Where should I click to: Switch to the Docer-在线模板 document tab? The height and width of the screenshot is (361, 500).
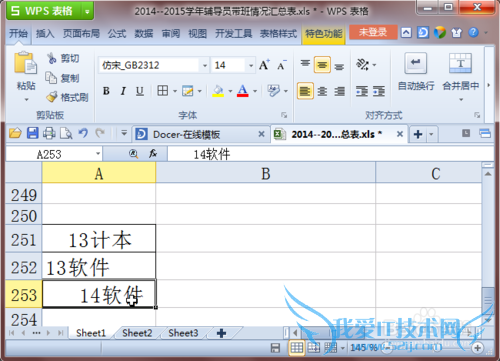pos(200,134)
